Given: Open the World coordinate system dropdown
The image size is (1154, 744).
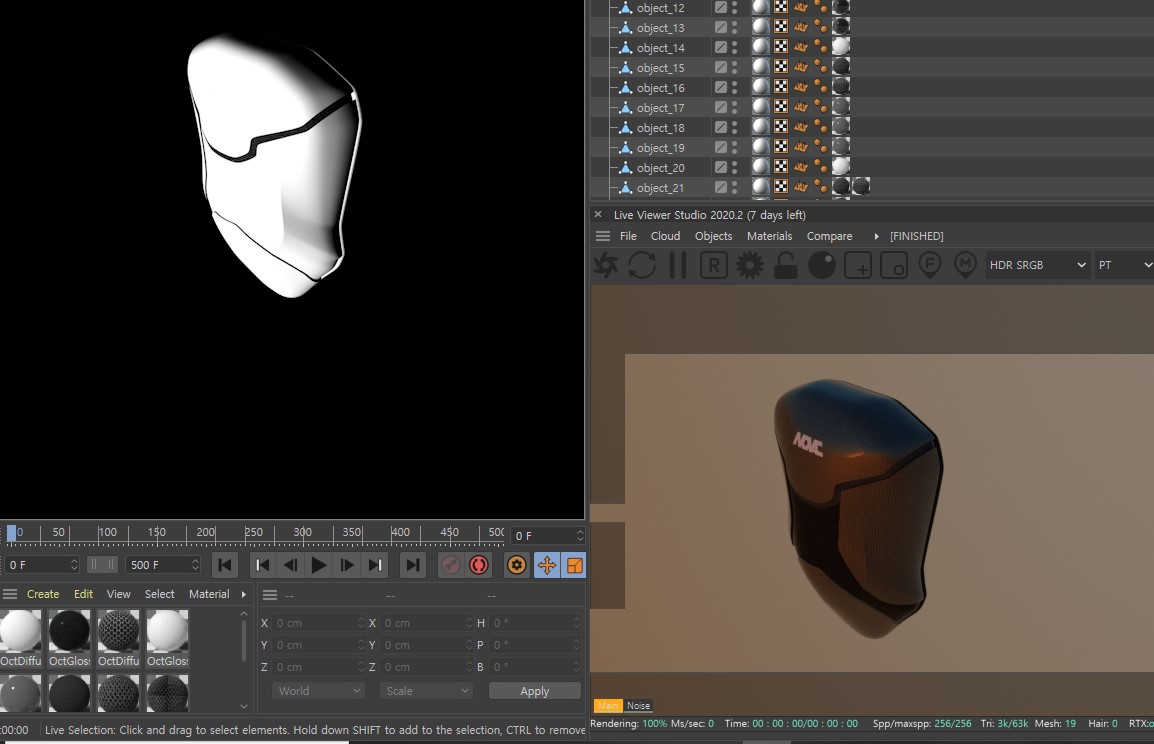Looking at the screenshot, I should pyautogui.click(x=319, y=691).
